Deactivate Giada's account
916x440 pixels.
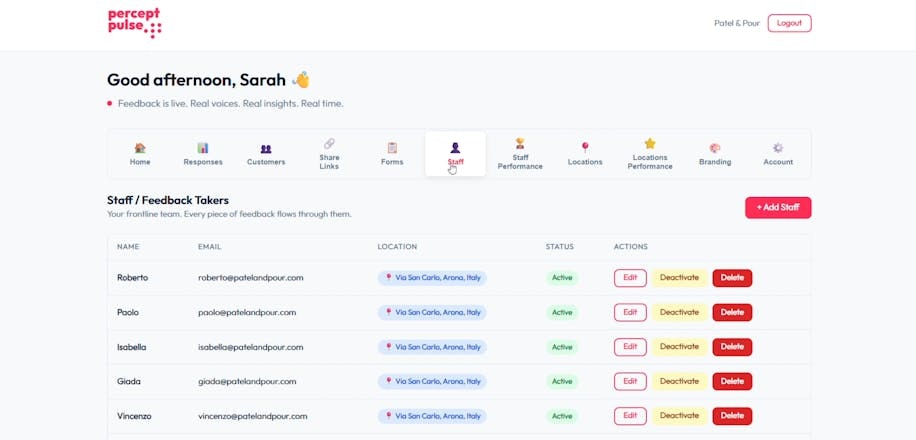[x=679, y=381]
